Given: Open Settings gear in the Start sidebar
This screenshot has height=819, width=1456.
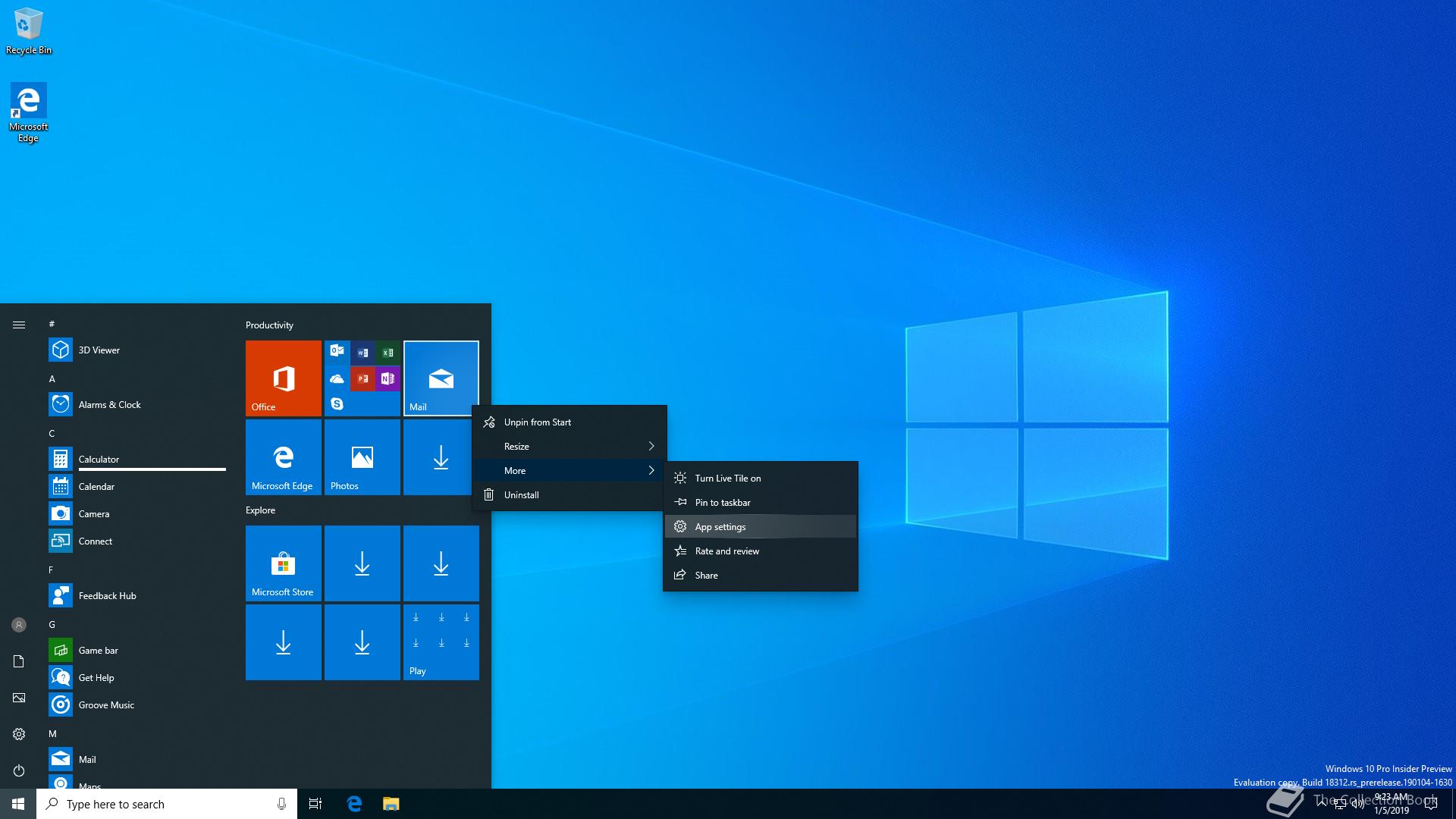Looking at the screenshot, I should (x=19, y=734).
